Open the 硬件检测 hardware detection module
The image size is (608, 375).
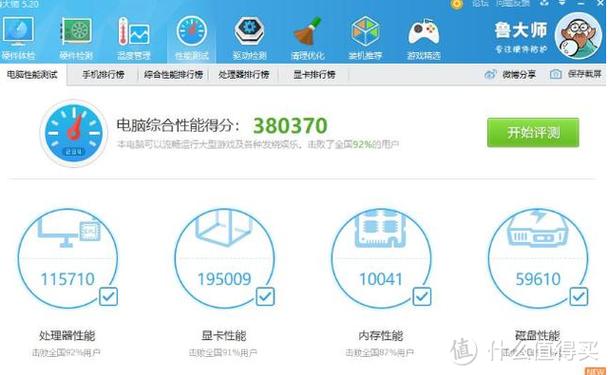tap(76, 38)
